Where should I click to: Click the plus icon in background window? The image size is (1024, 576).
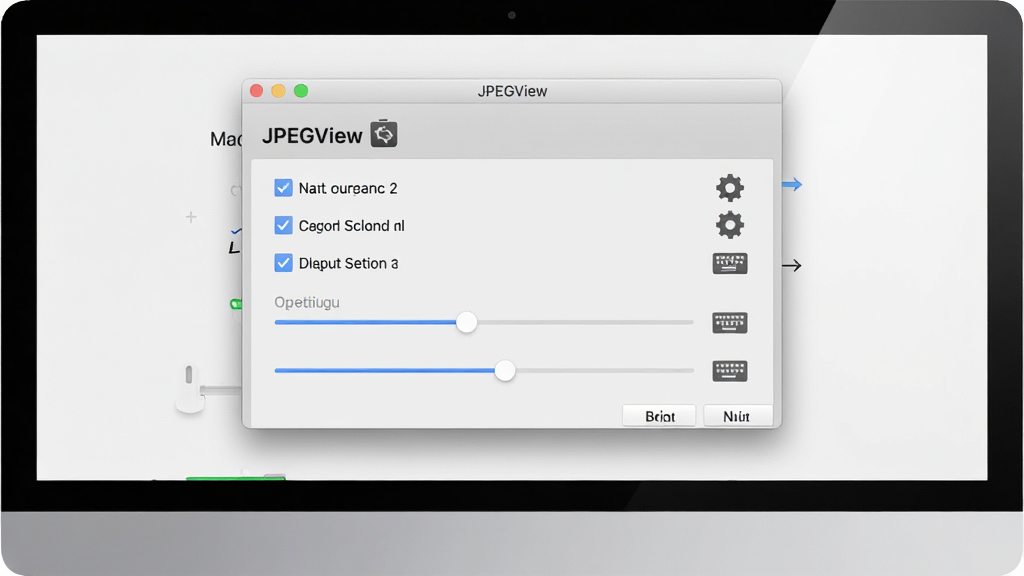(x=191, y=217)
